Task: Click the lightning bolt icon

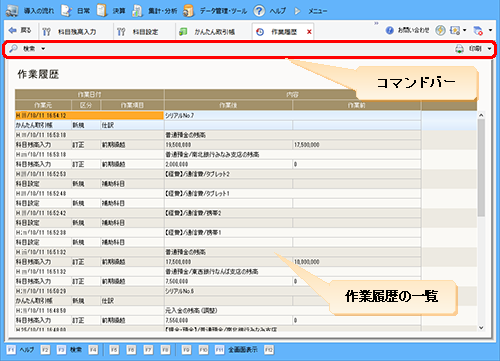Action: [x=440, y=30]
